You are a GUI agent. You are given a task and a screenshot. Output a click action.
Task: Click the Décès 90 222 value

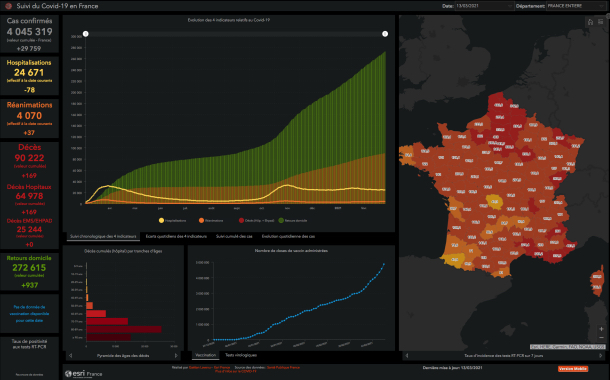tap(30, 158)
